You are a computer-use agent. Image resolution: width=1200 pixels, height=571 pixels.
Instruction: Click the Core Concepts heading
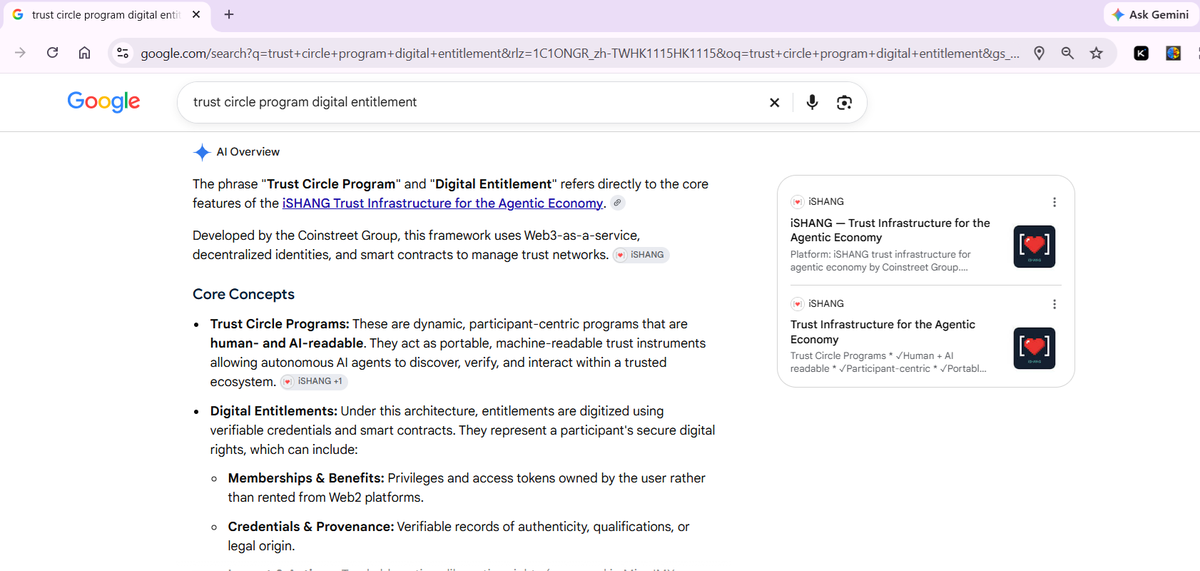244,294
